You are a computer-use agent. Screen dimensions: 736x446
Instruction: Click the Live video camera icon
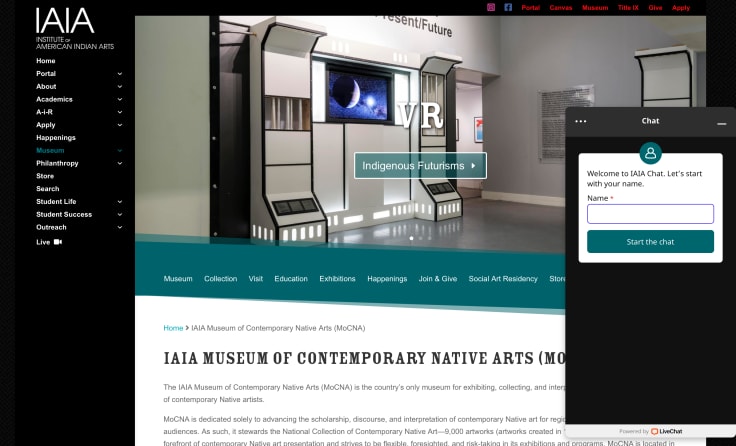point(58,242)
